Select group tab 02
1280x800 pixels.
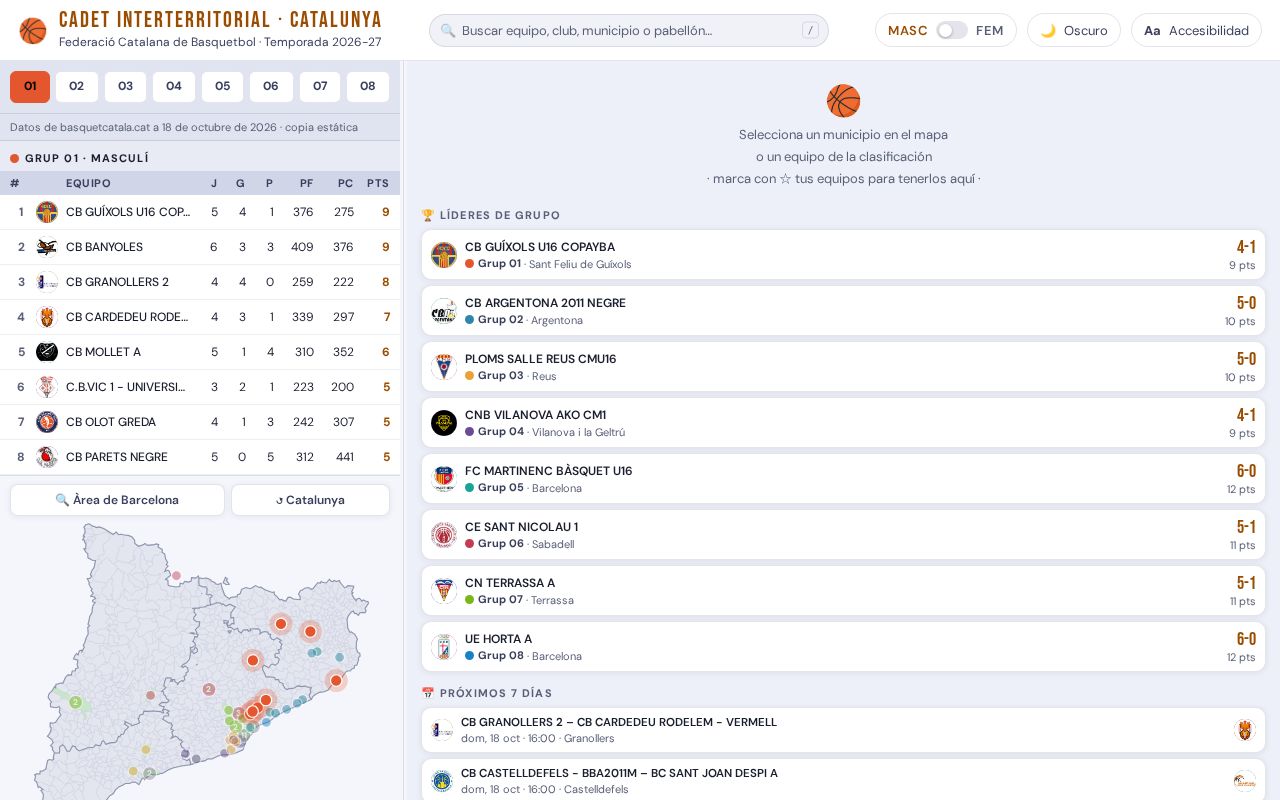[77, 87]
